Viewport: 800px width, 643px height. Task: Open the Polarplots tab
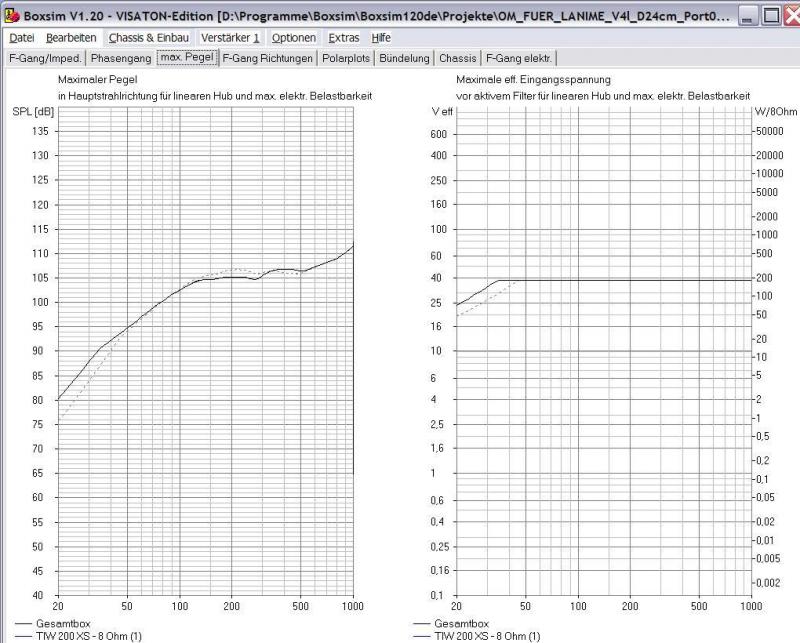tap(346, 58)
